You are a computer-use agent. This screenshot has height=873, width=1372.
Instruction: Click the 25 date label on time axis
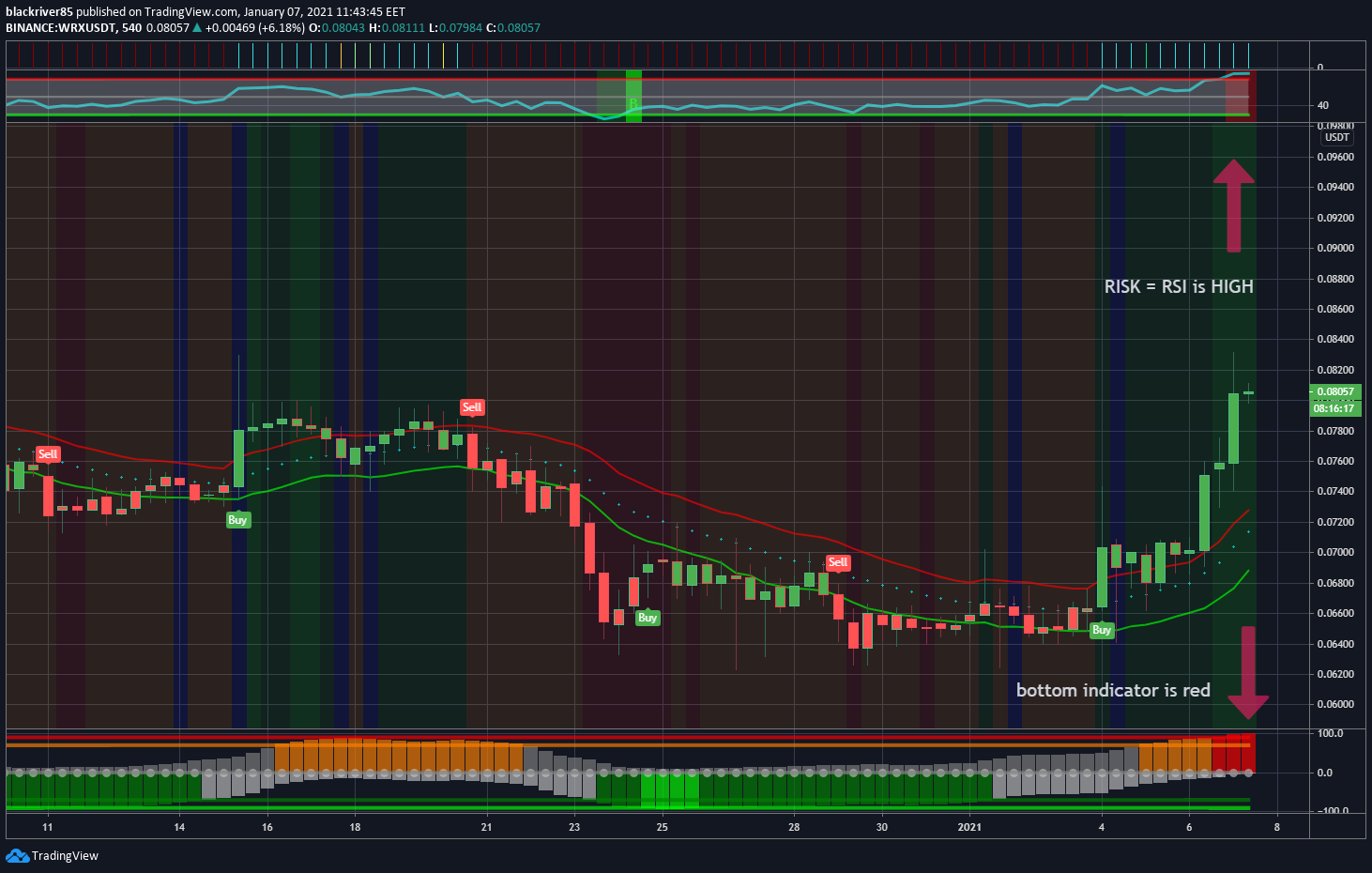point(663,827)
